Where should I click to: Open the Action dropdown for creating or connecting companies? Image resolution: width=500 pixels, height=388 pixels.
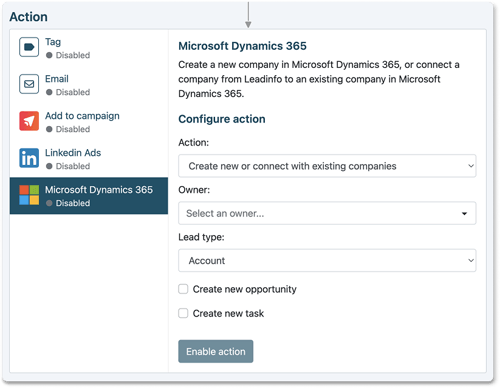[327, 166]
